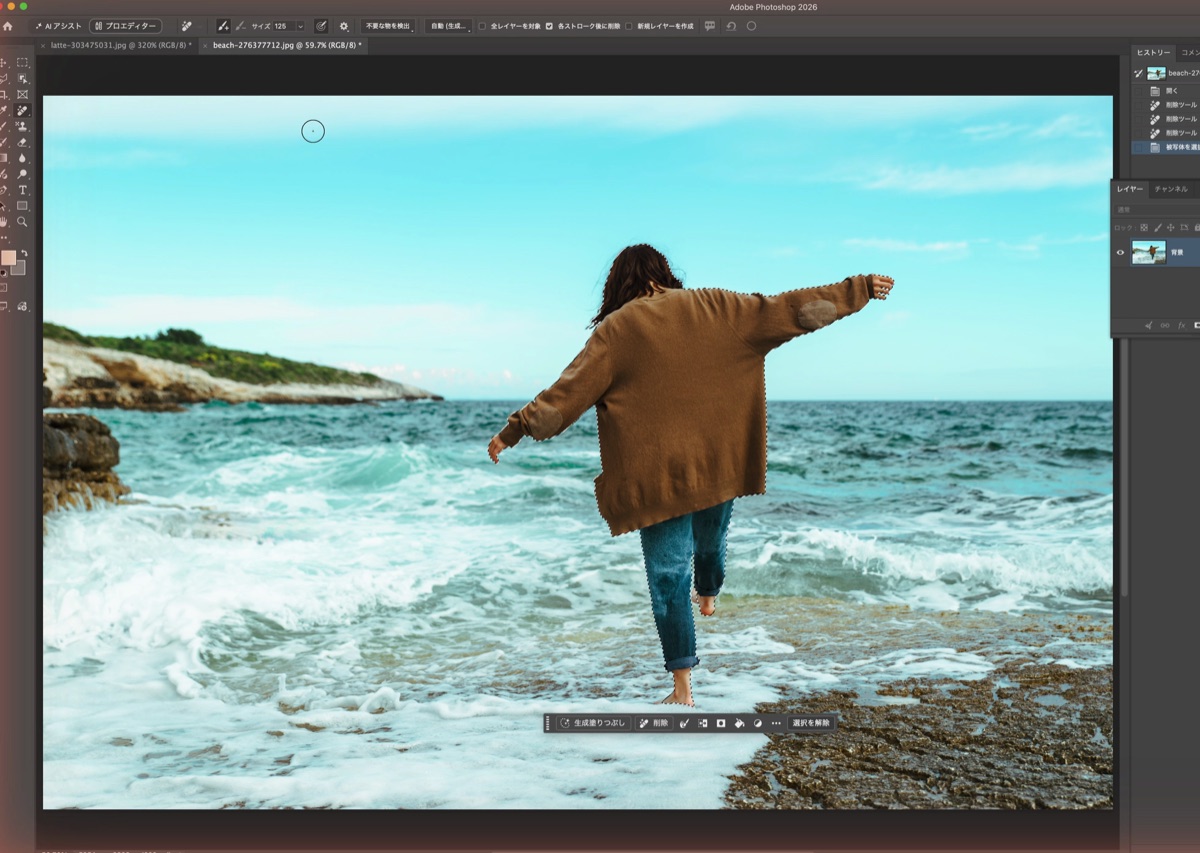Select the Dodge tool

22,174
